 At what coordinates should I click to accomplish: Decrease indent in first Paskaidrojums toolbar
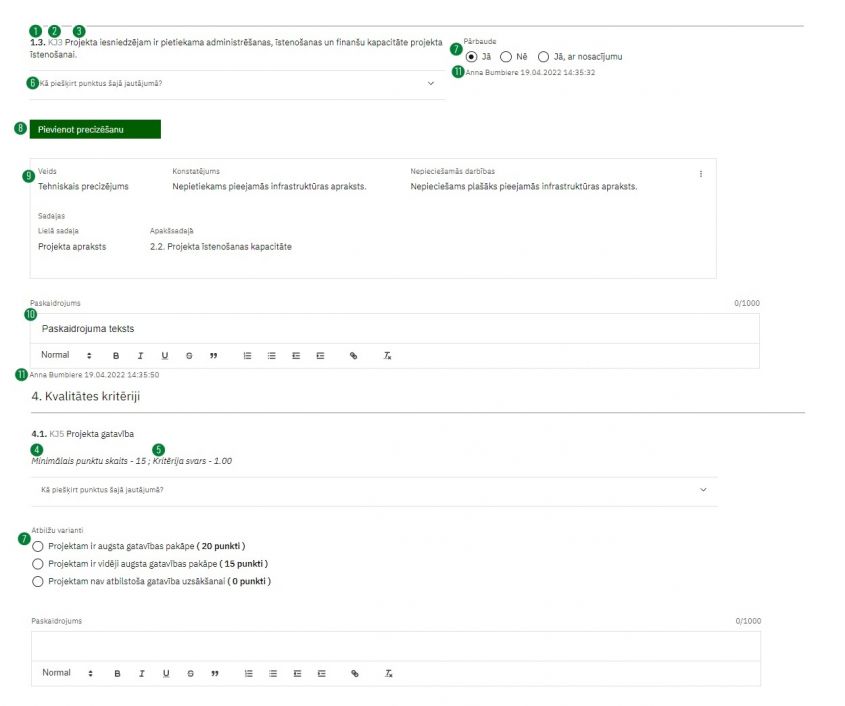(296, 356)
